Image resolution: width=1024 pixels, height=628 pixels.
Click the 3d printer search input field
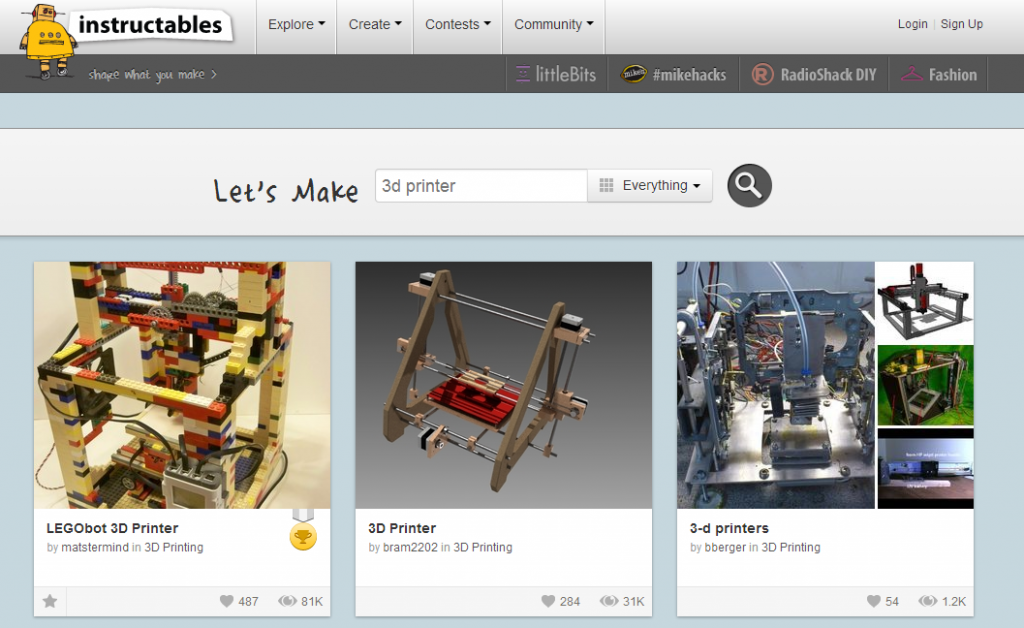click(x=480, y=185)
